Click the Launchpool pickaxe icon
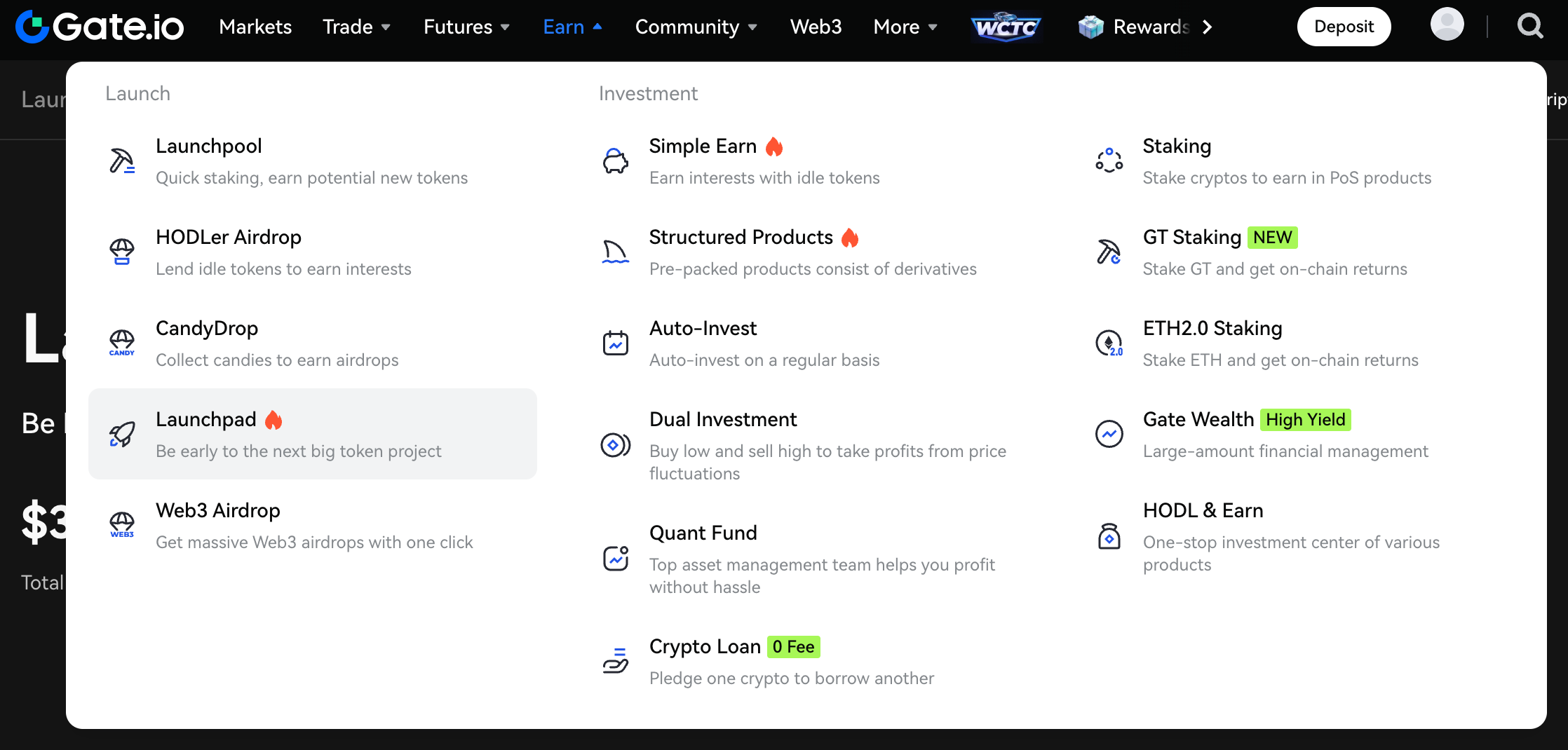Image resolution: width=1568 pixels, height=750 pixels. 122,161
